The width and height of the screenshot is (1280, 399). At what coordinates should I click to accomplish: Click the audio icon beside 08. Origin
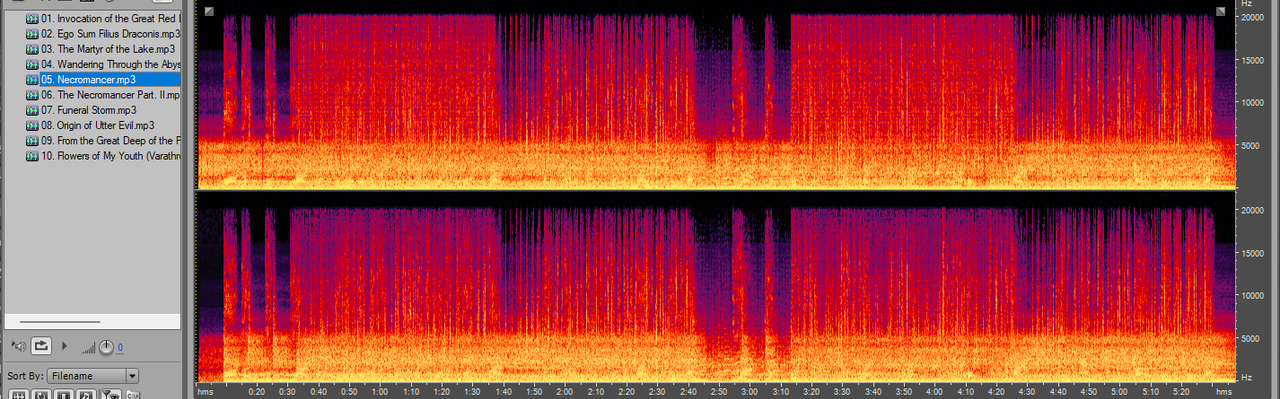tap(32, 125)
